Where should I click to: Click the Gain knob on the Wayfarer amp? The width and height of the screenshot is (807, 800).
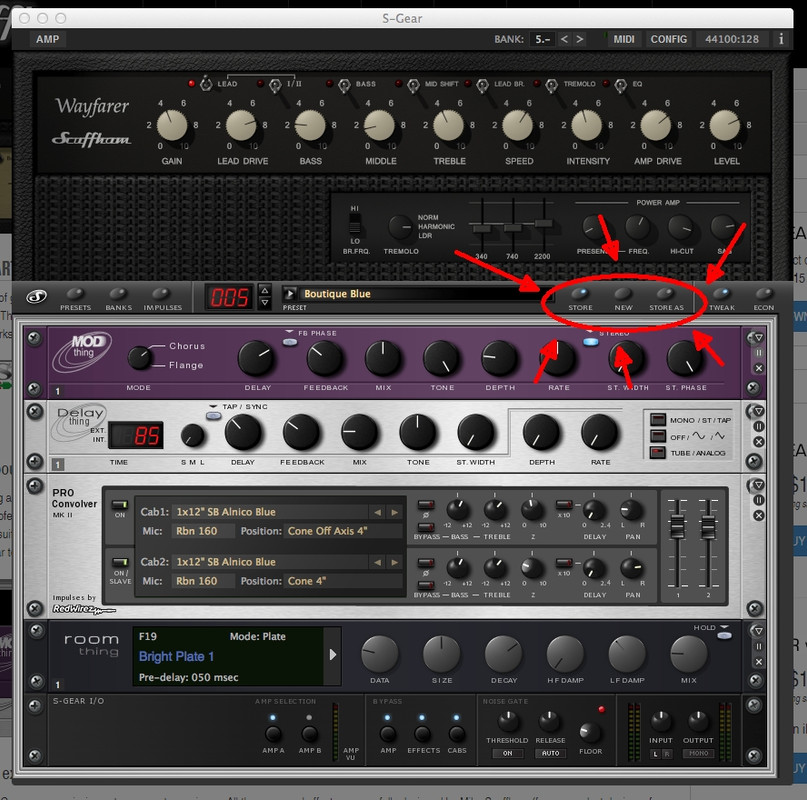click(x=172, y=126)
